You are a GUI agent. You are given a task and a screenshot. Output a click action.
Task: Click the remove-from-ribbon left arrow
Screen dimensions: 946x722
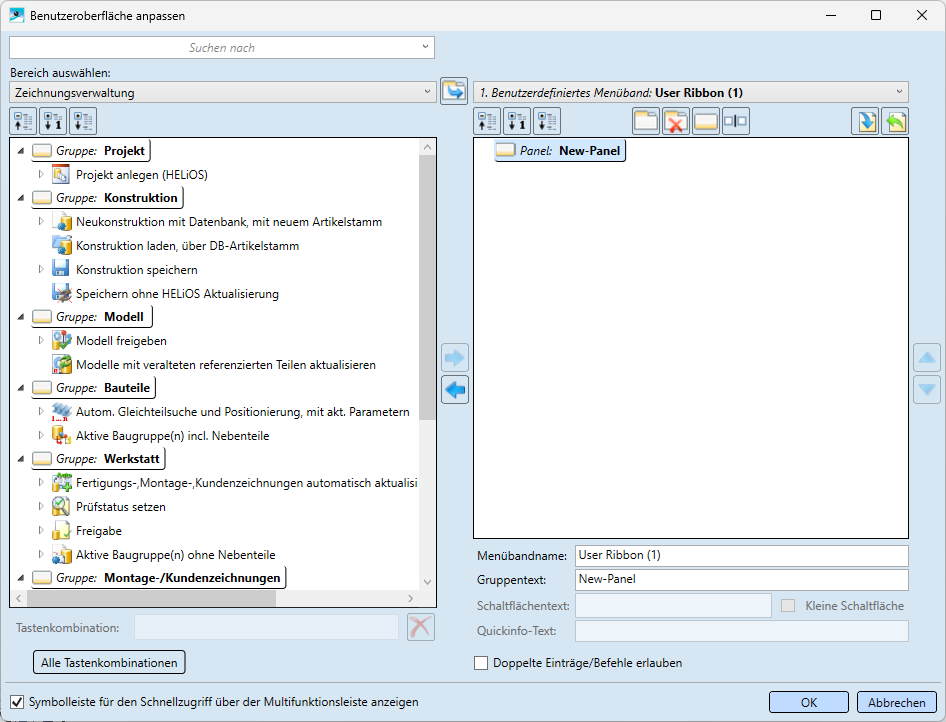454,390
